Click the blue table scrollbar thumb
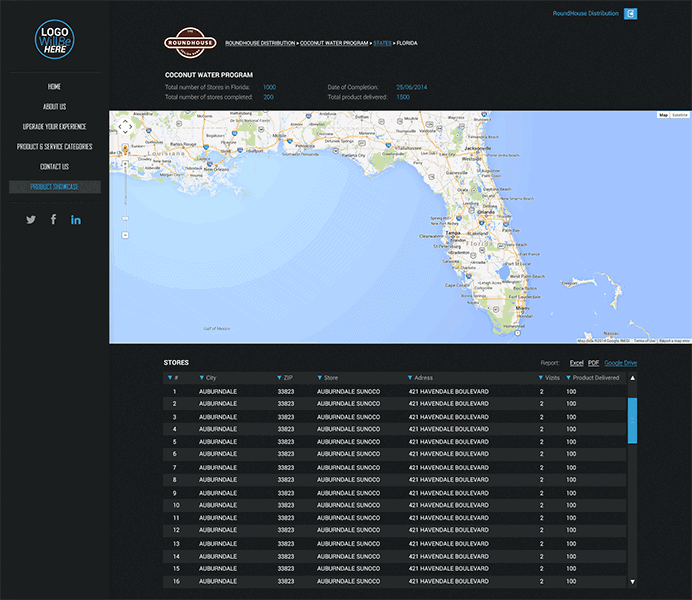The image size is (692, 600). pyautogui.click(x=632, y=420)
